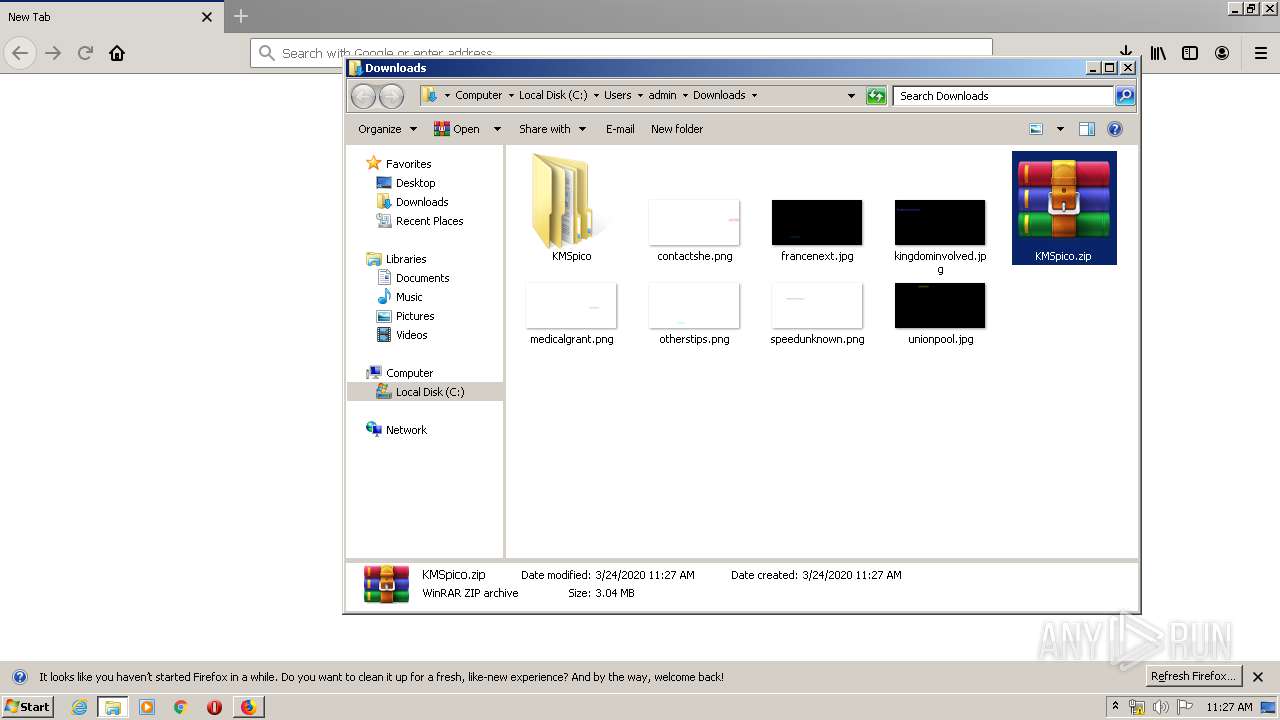Open Chrome from taskbar

(x=181, y=707)
